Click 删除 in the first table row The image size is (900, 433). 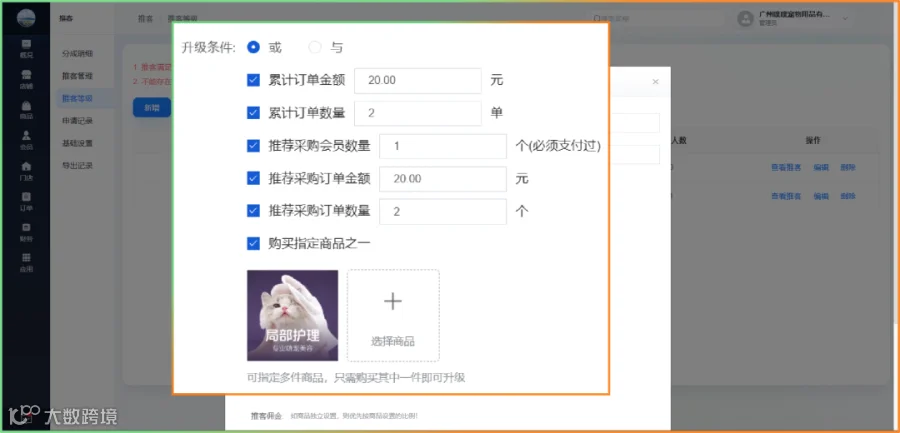[848, 168]
